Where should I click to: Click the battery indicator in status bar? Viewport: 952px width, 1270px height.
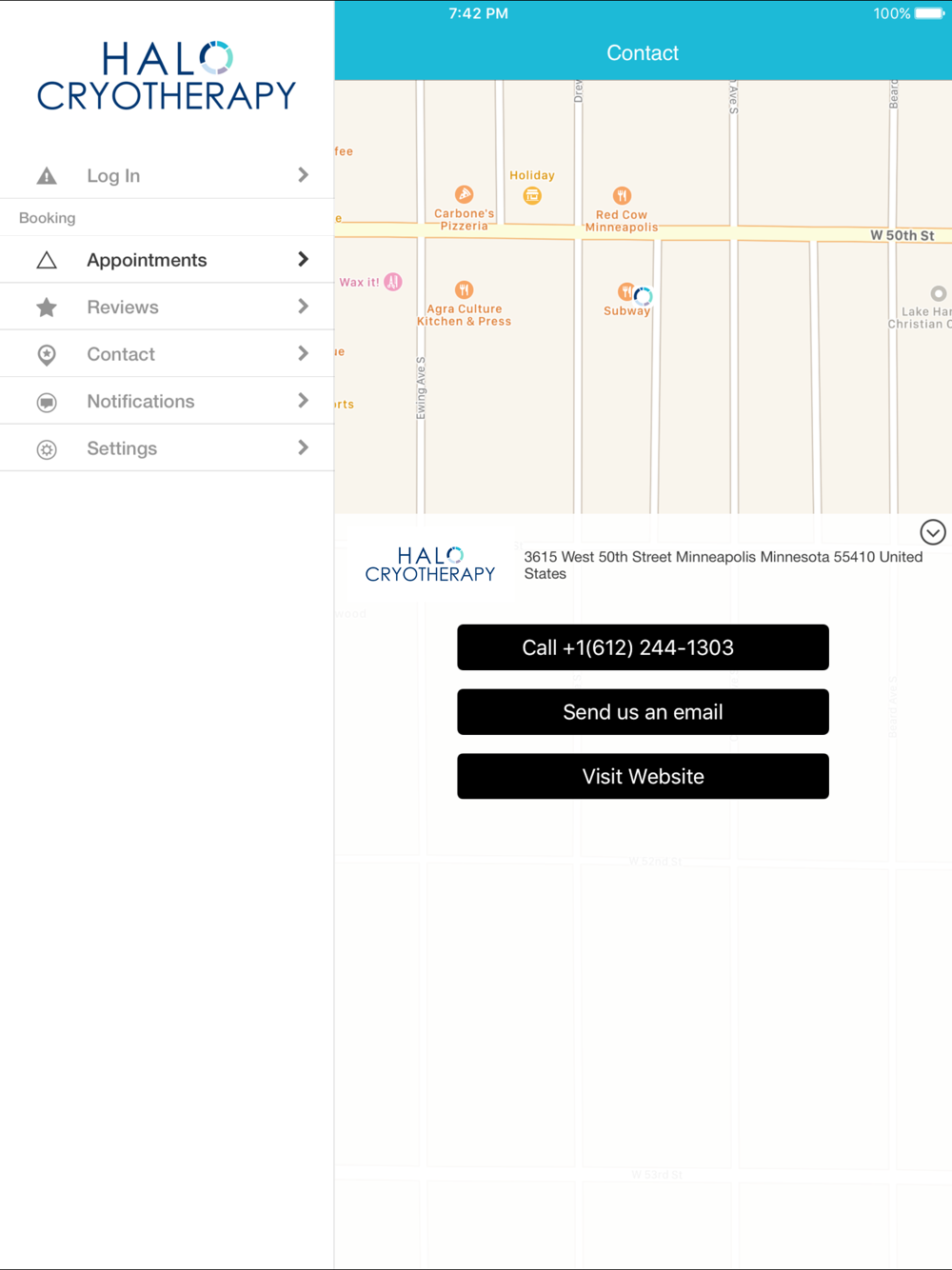929,13
